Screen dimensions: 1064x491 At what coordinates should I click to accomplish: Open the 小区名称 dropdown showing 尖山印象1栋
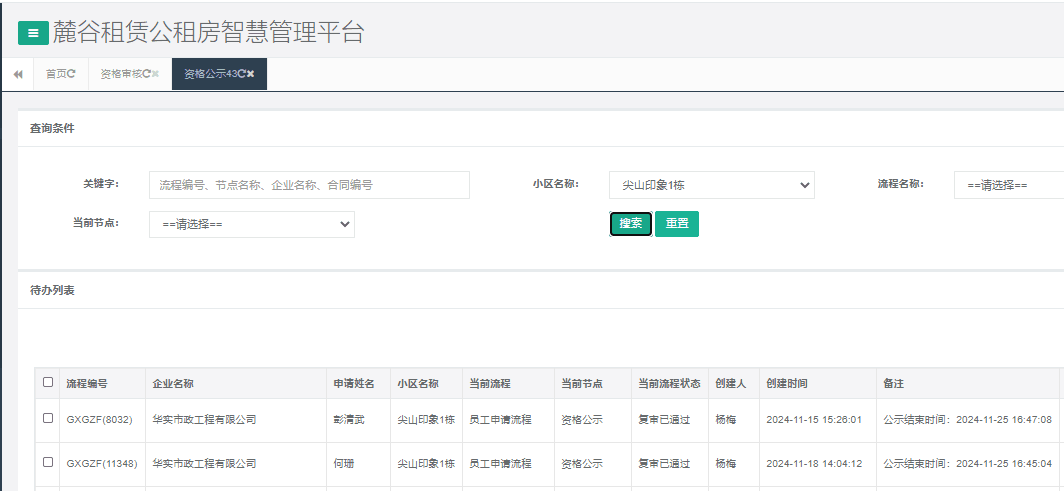tap(711, 185)
